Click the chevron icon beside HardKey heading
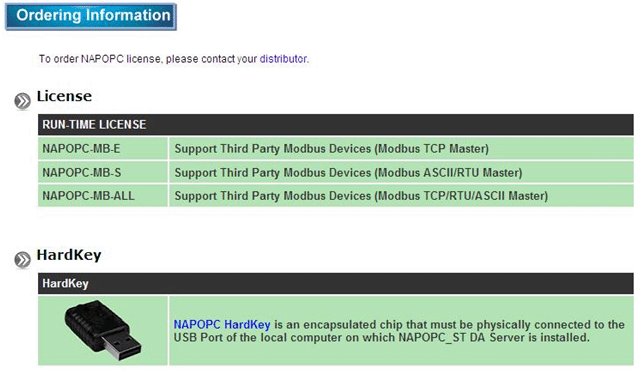Viewport: 640px width, 370px height. [22, 259]
